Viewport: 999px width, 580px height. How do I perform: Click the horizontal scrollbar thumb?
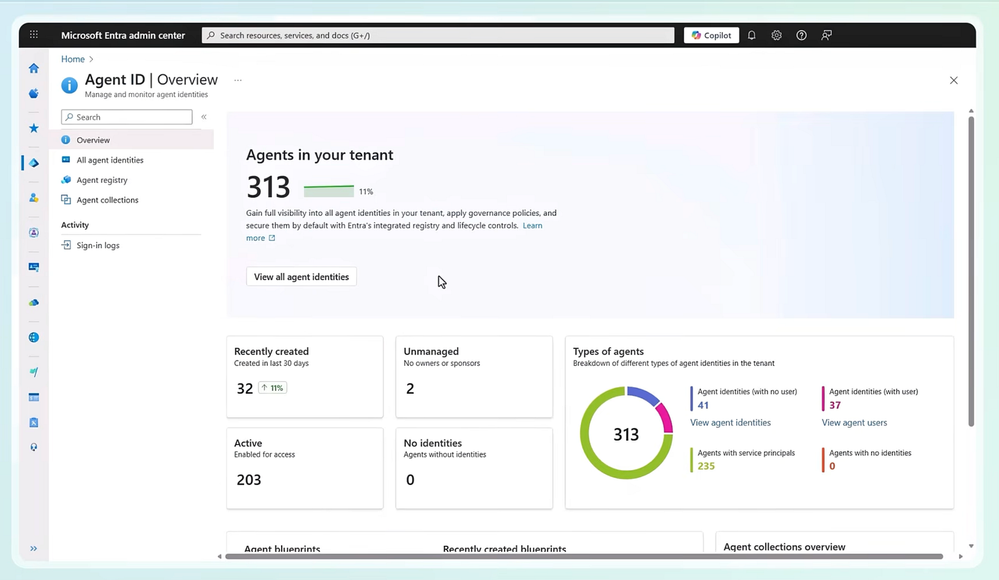click(x=584, y=556)
